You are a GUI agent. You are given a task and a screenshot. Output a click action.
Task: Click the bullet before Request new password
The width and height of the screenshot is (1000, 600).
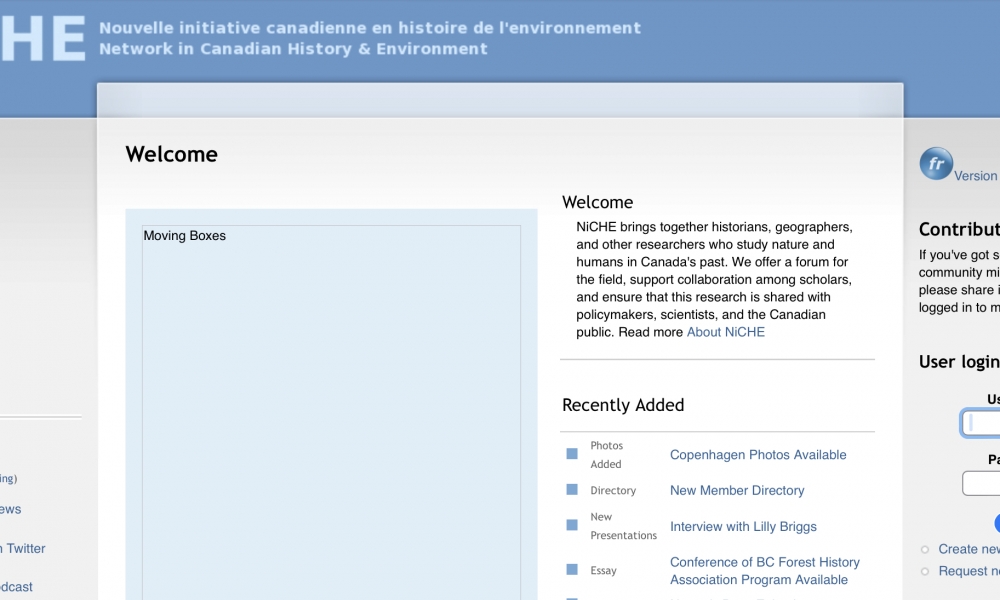point(925,571)
